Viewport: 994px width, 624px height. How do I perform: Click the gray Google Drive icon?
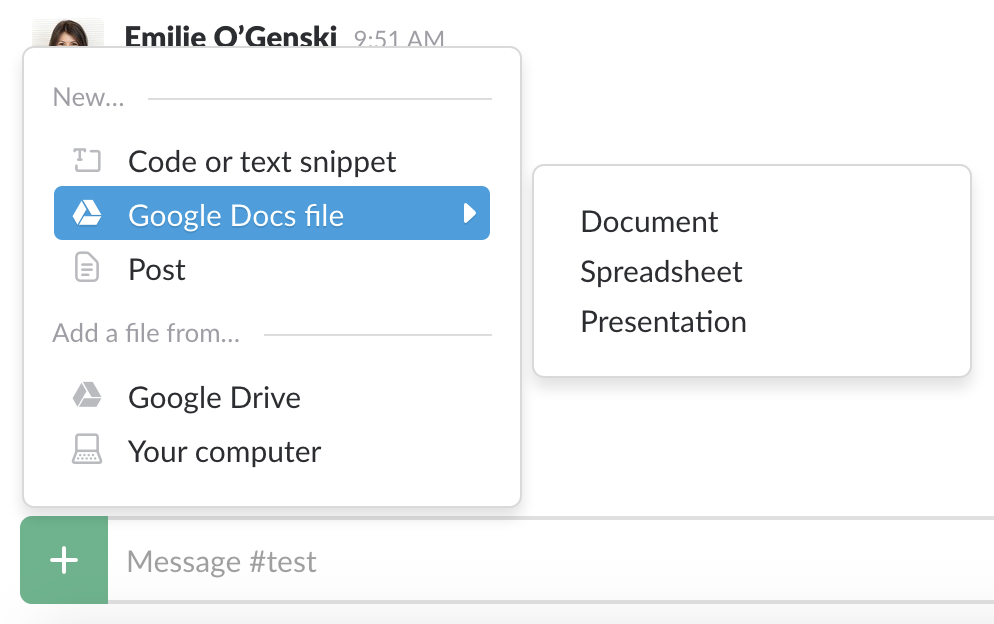(x=87, y=394)
